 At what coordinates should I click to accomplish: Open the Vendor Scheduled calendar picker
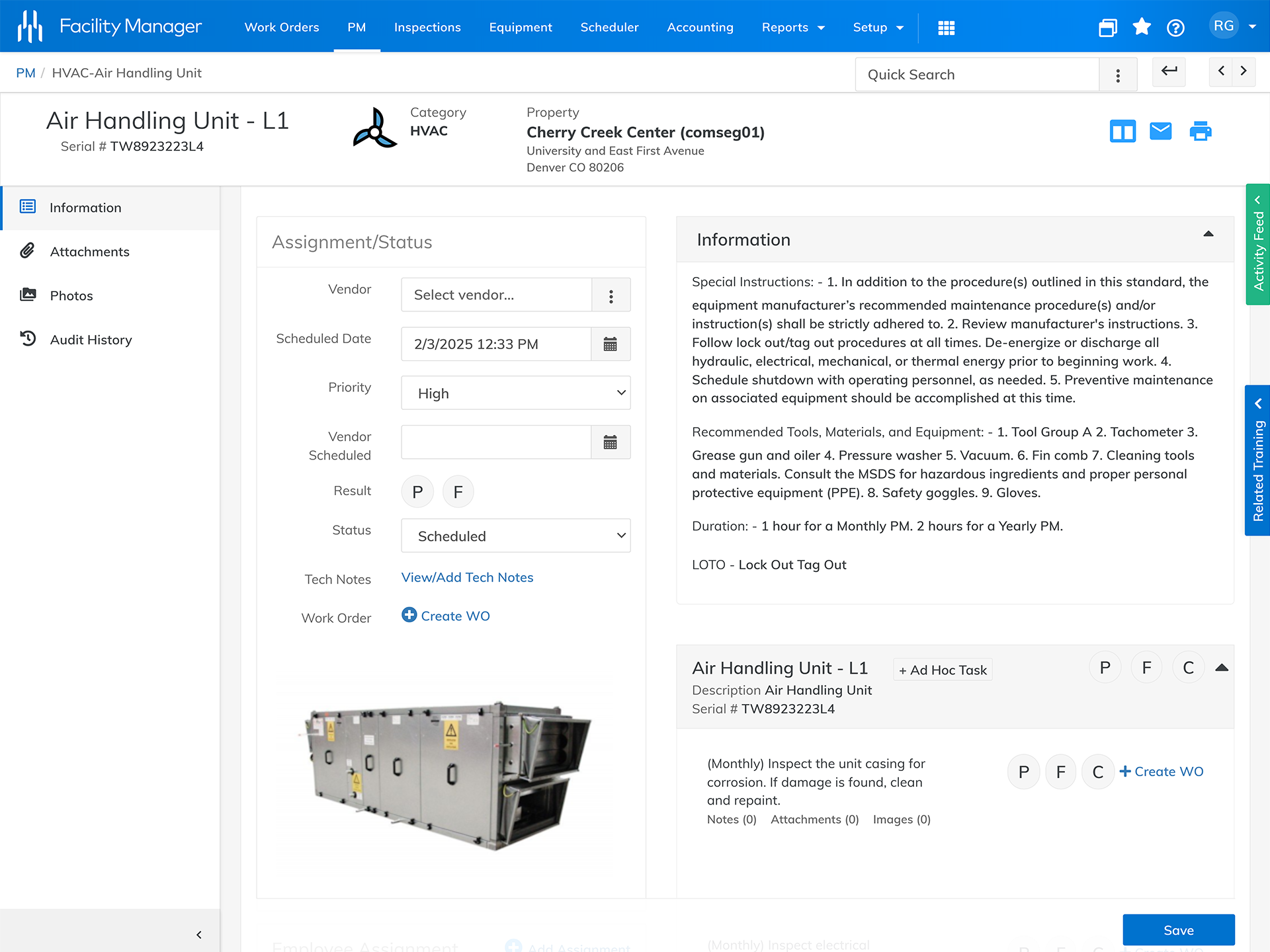(610, 442)
